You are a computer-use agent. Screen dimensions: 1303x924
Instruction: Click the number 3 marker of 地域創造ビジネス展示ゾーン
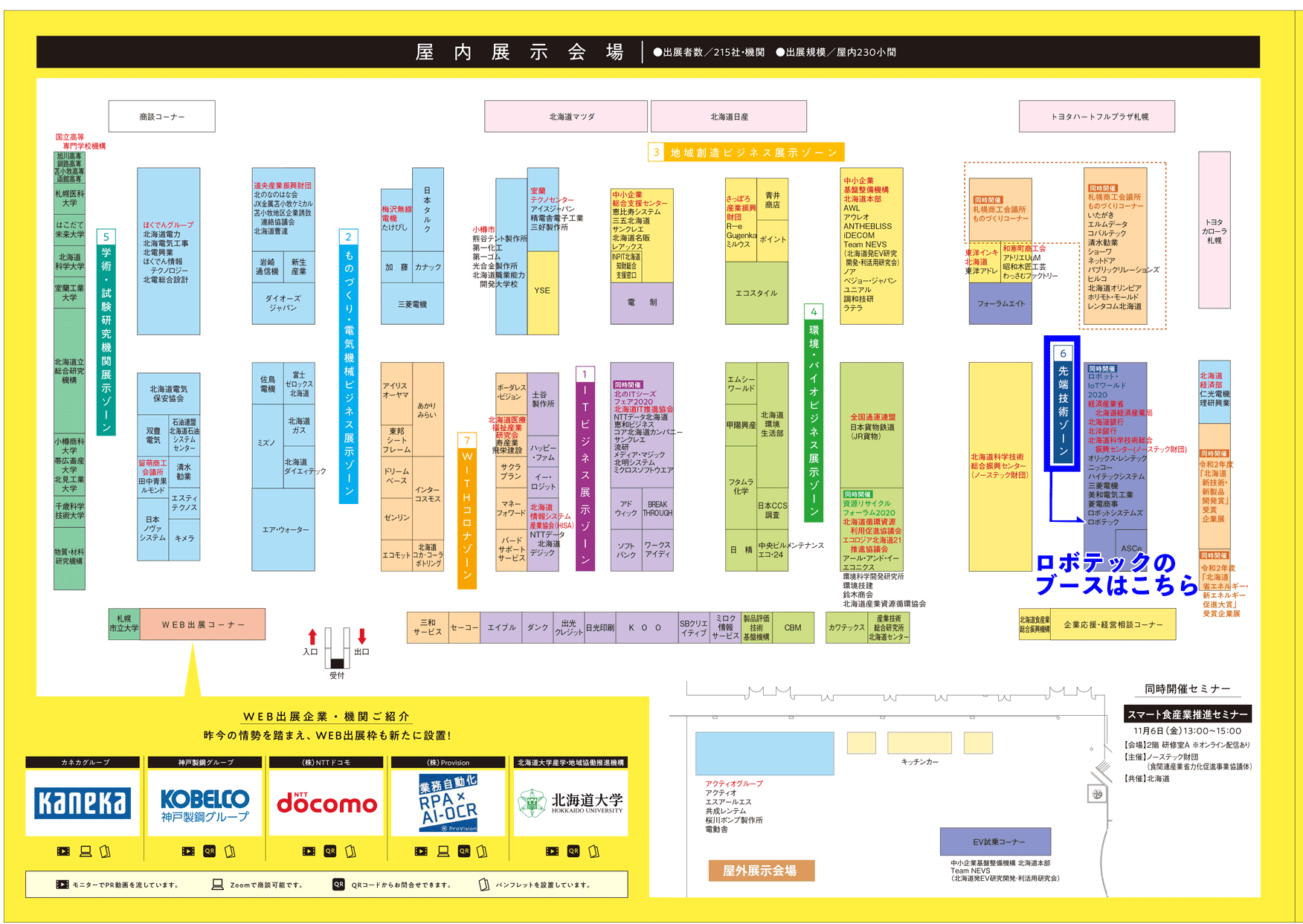tap(656, 152)
